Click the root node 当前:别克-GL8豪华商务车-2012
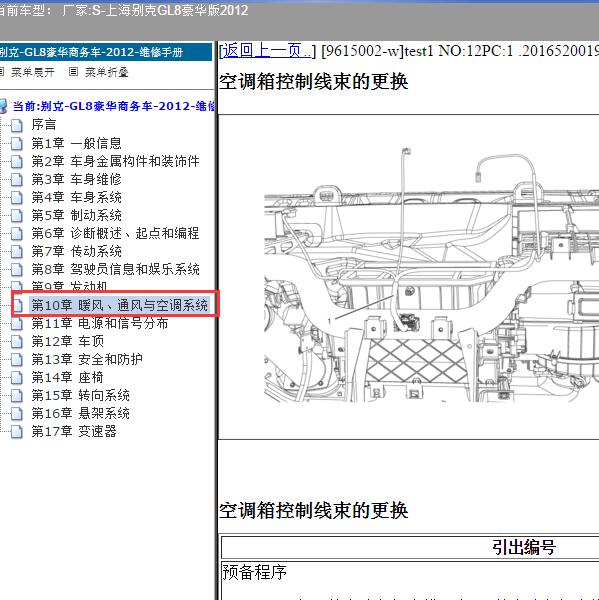Viewport: 599px width, 600px height. click(x=113, y=106)
